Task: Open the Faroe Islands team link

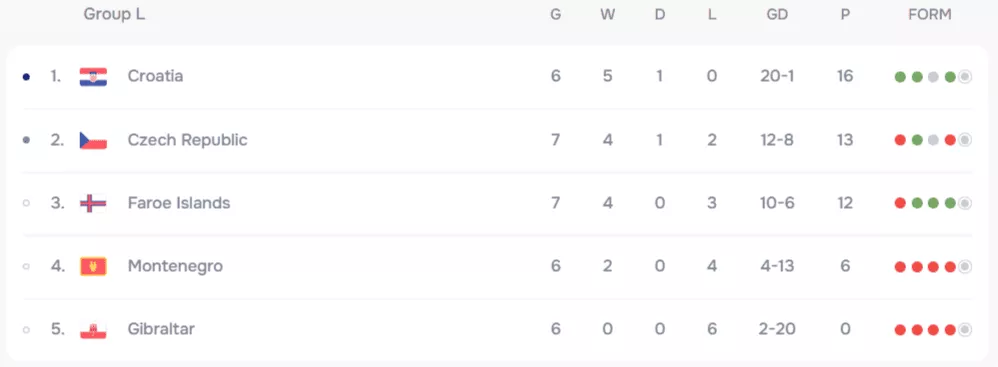Action: pyautogui.click(x=179, y=204)
